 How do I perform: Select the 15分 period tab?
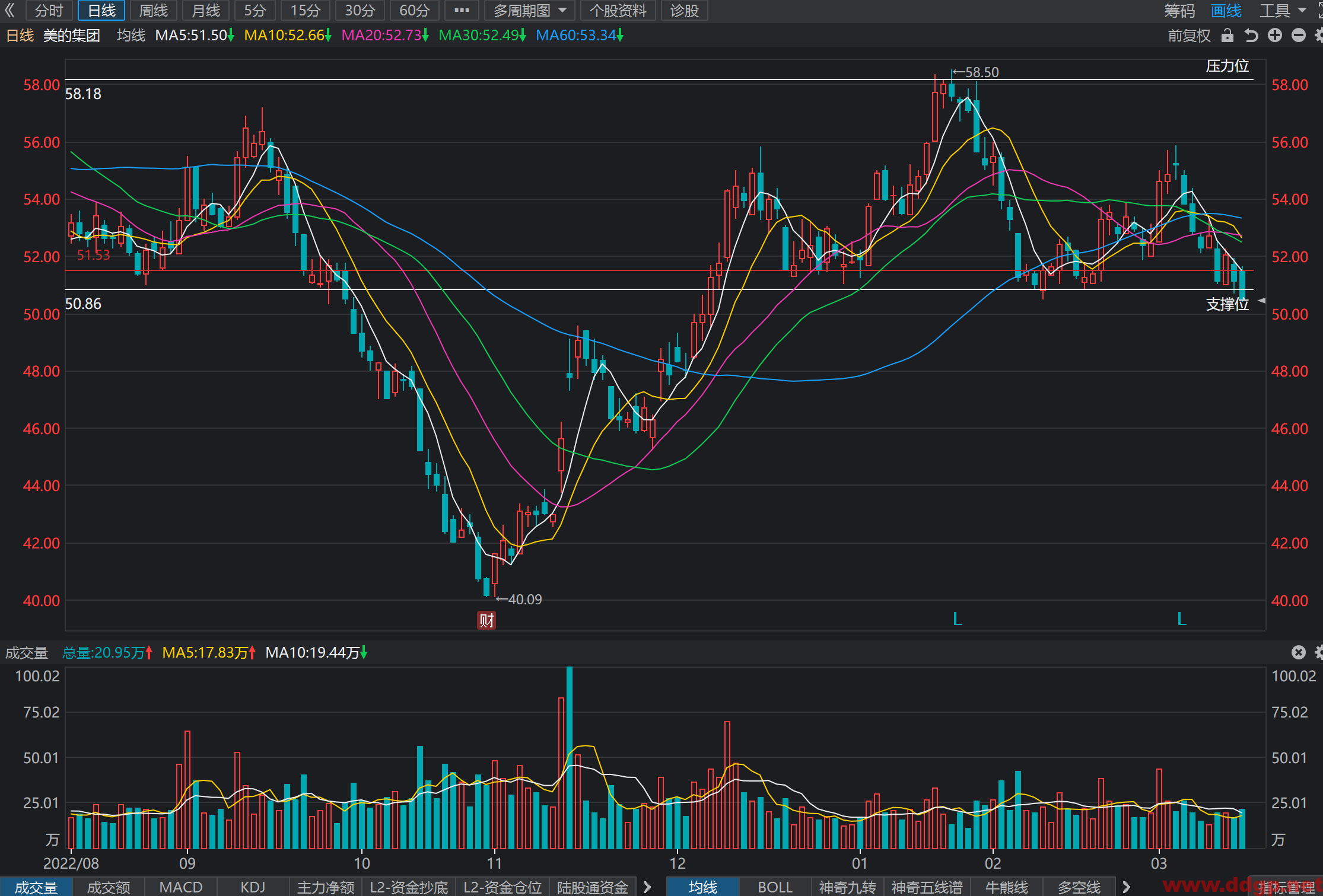tap(306, 10)
